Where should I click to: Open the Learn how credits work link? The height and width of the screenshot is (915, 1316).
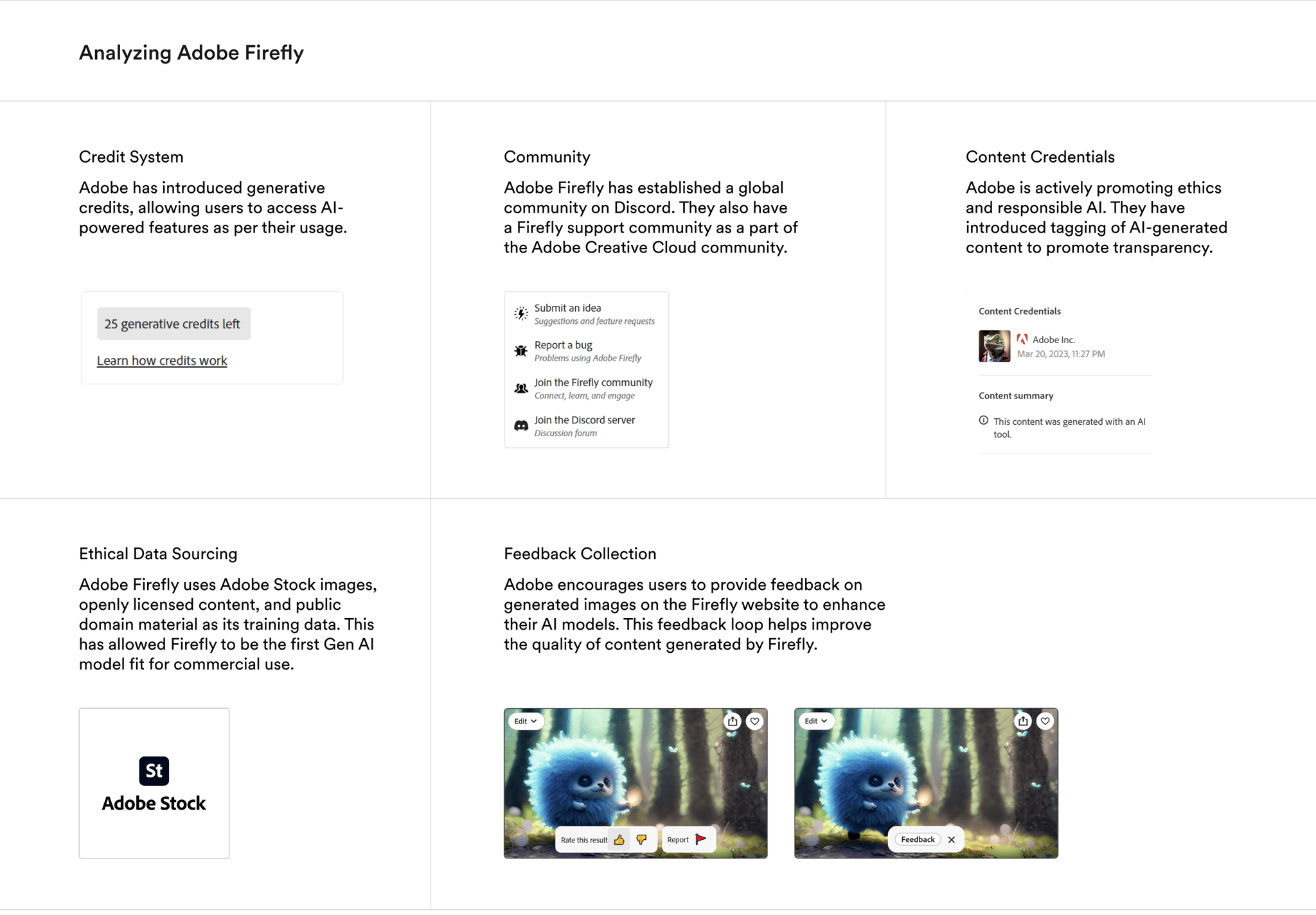pyautogui.click(x=162, y=360)
